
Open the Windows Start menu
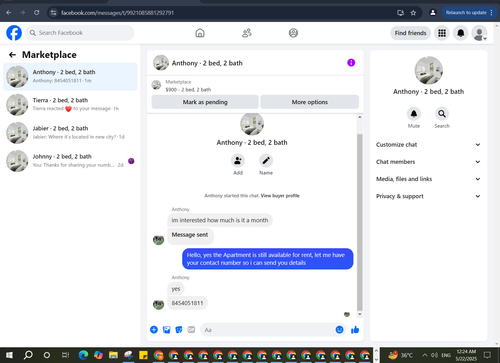9,355
